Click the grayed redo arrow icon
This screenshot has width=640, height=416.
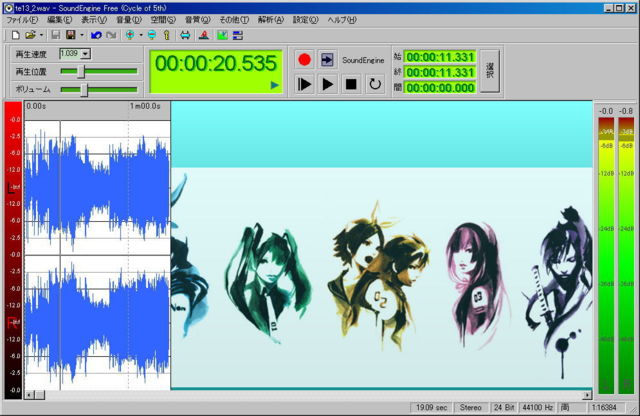(x=111, y=35)
